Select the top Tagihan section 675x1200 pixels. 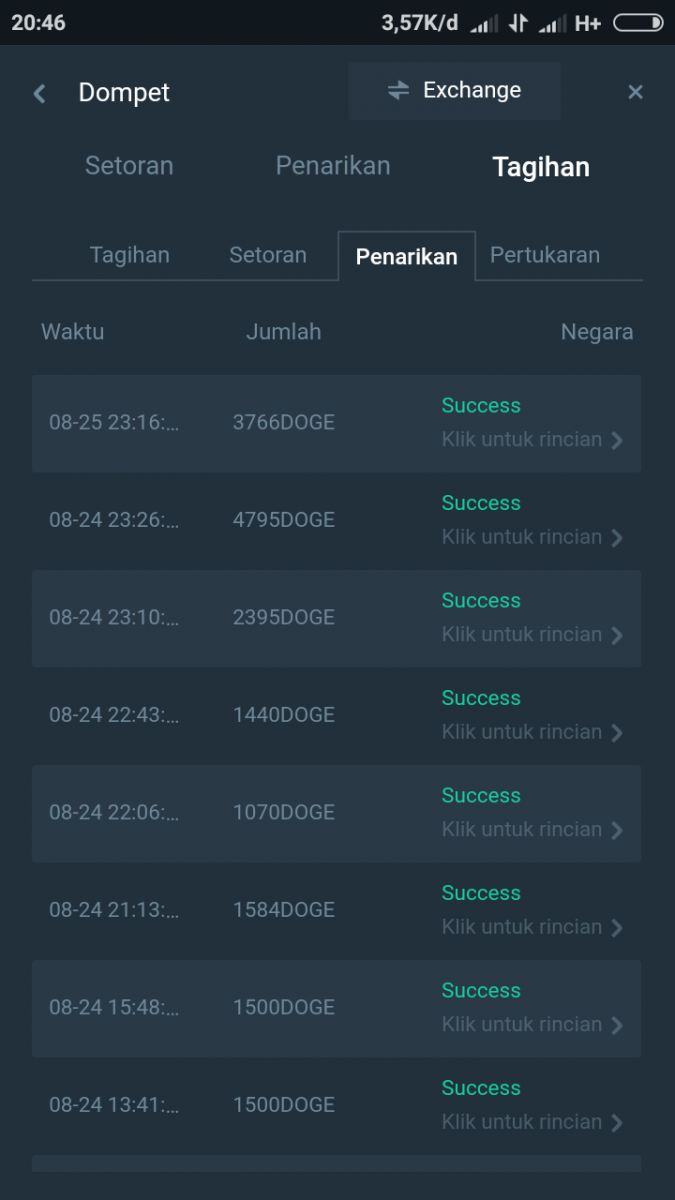click(x=541, y=167)
